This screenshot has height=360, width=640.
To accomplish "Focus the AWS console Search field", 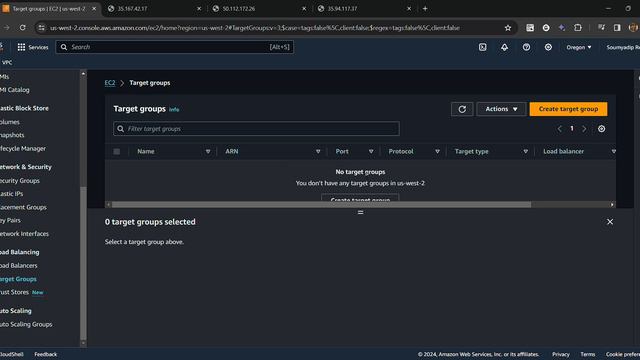I will pyautogui.click(x=175, y=47).
